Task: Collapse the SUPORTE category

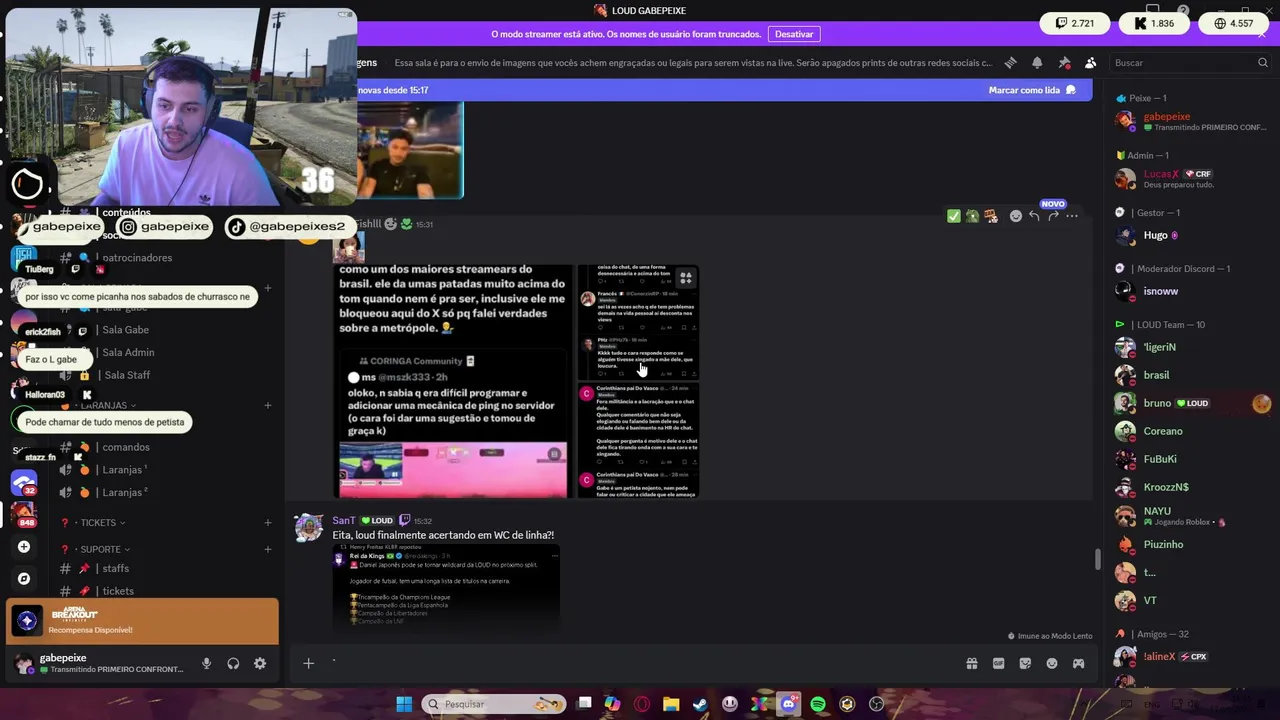Action: 101,549
